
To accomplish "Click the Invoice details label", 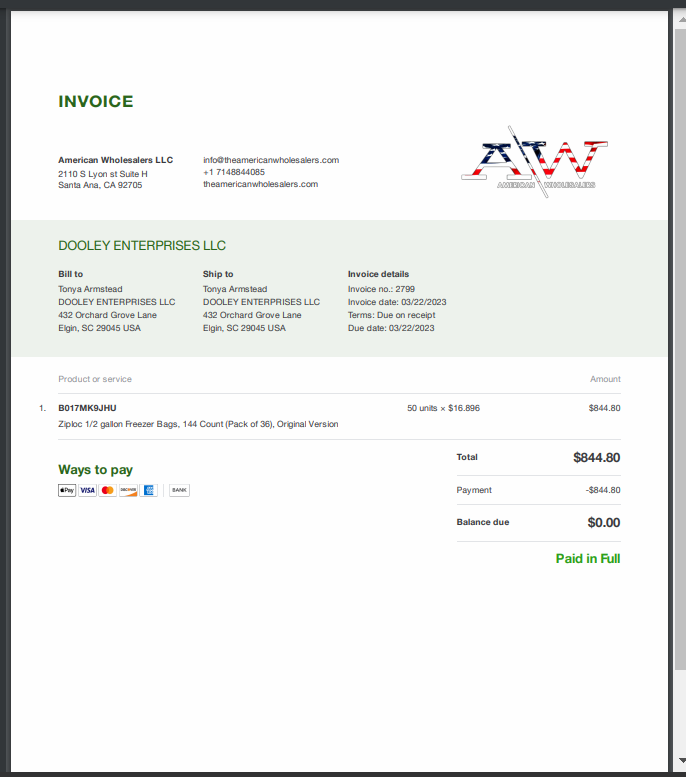I will (379, 274).
